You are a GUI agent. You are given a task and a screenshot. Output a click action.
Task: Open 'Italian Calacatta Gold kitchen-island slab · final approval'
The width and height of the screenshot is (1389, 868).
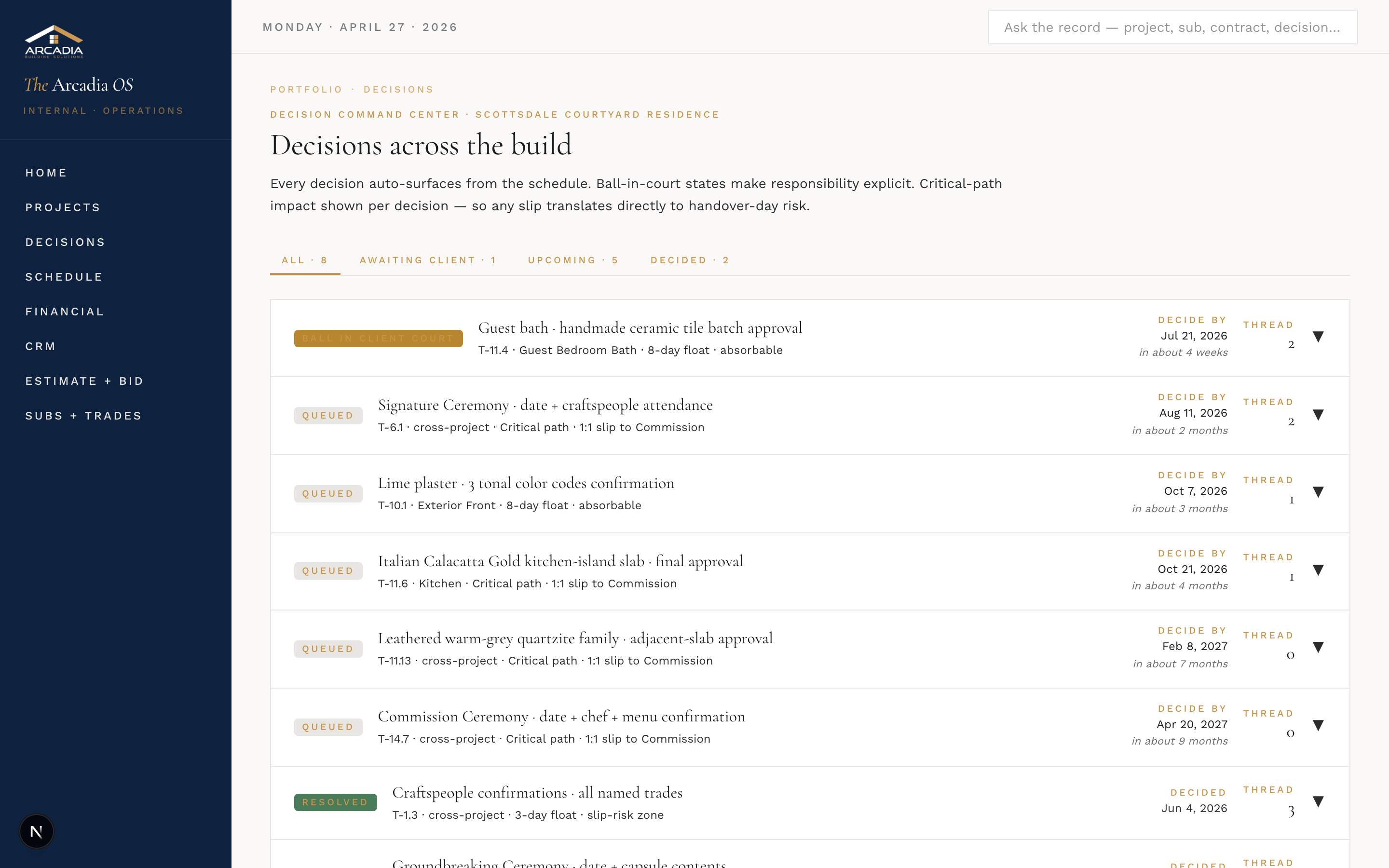click(560, 561)
